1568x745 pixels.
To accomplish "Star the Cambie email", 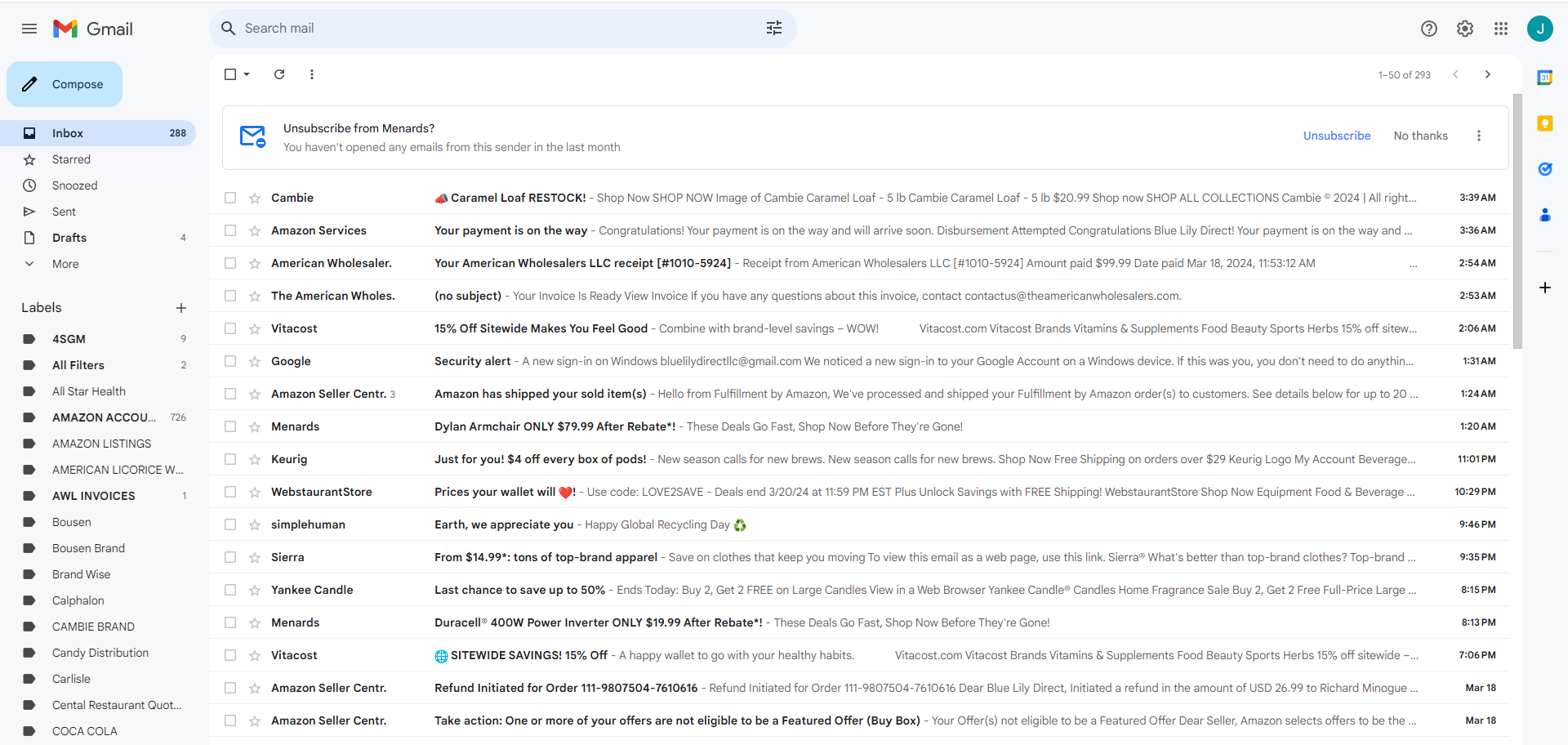I will (255, 198).
